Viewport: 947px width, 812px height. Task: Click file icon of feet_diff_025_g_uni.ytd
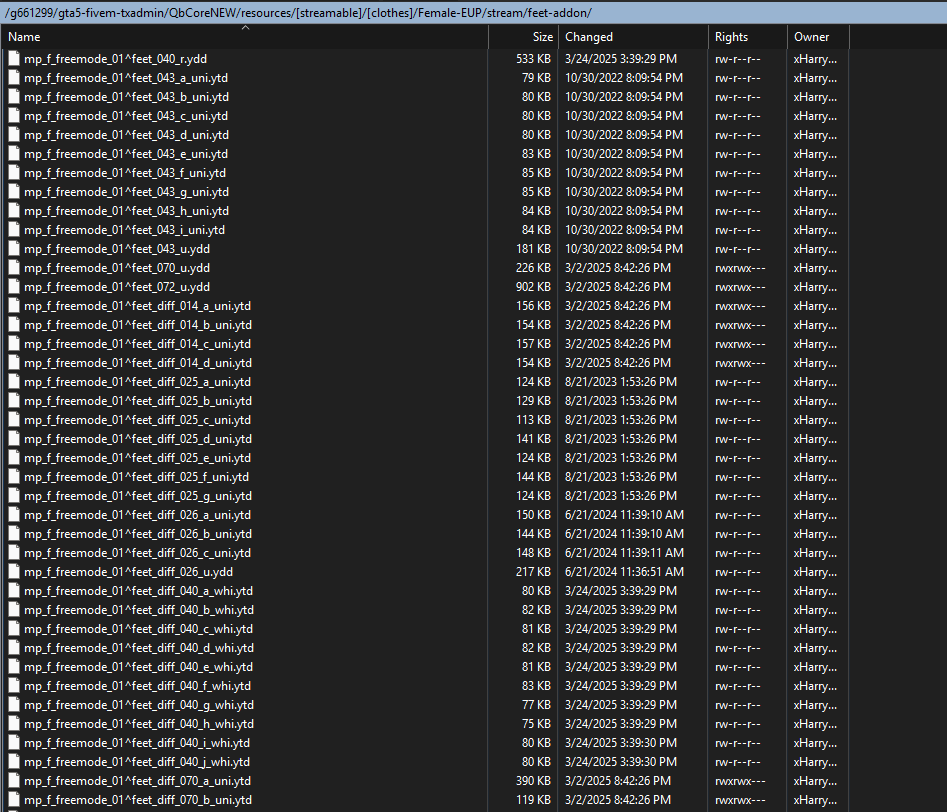(x=14, y=496)
